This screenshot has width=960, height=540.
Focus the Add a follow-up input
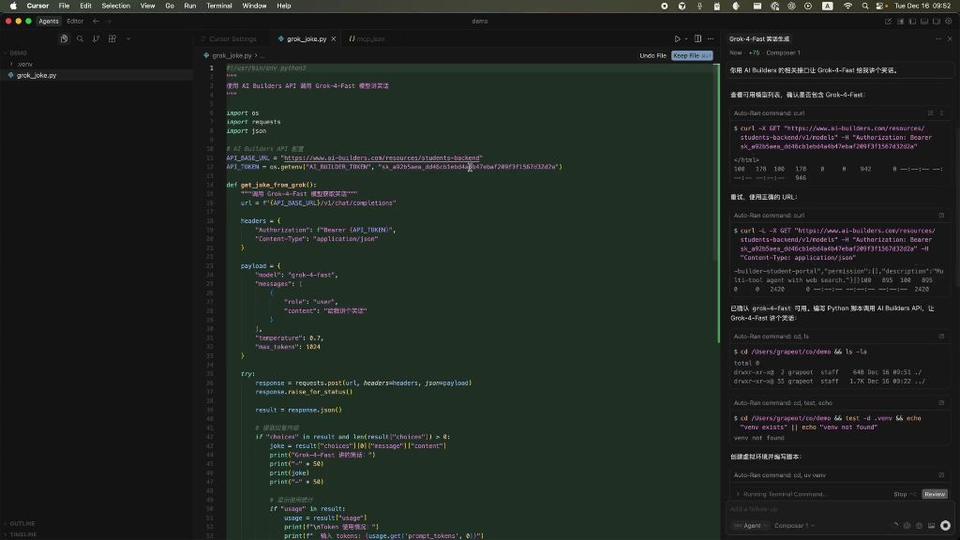coord(839,509)
